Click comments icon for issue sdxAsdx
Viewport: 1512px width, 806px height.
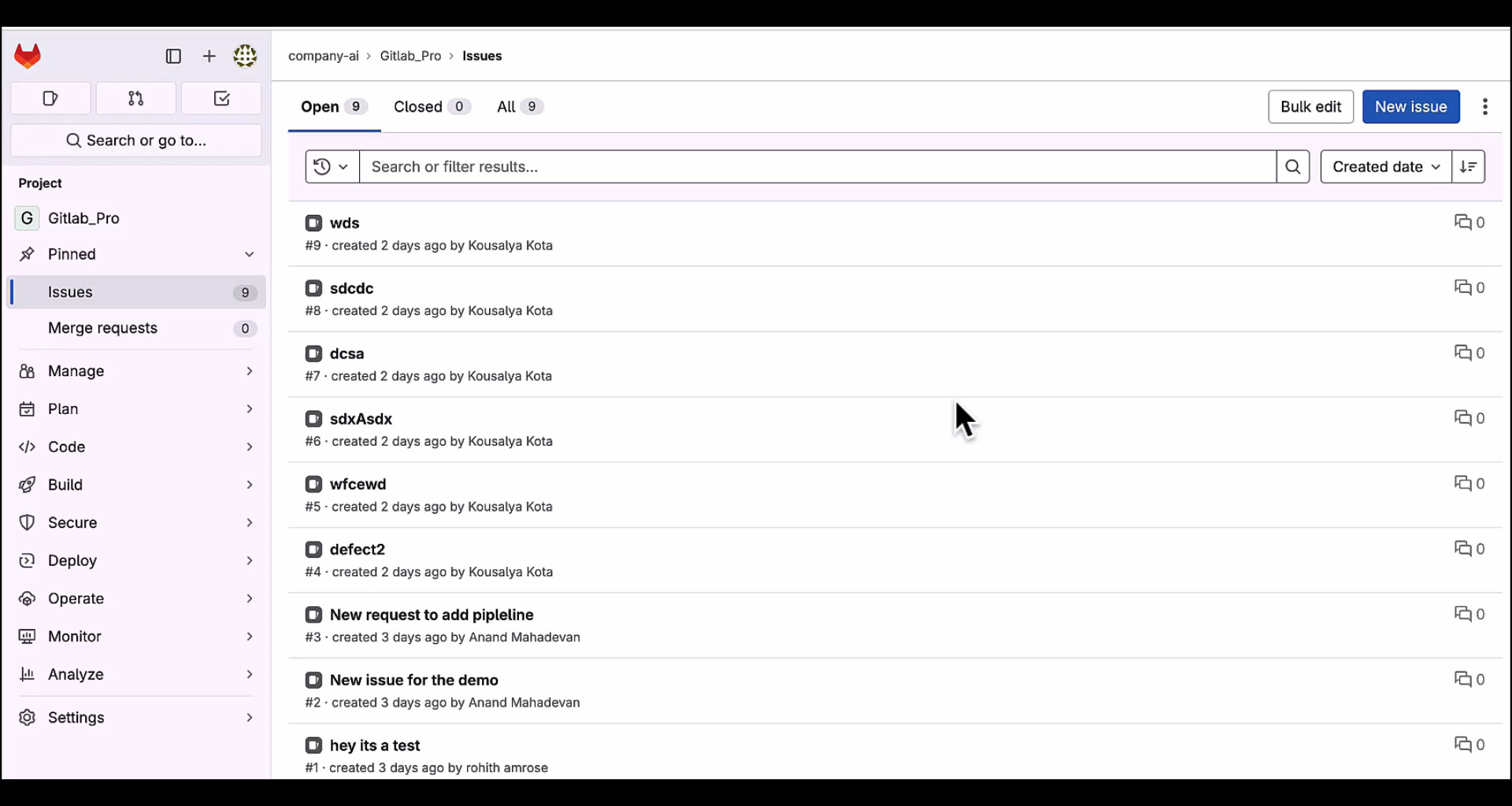[x=1463, y=419]
